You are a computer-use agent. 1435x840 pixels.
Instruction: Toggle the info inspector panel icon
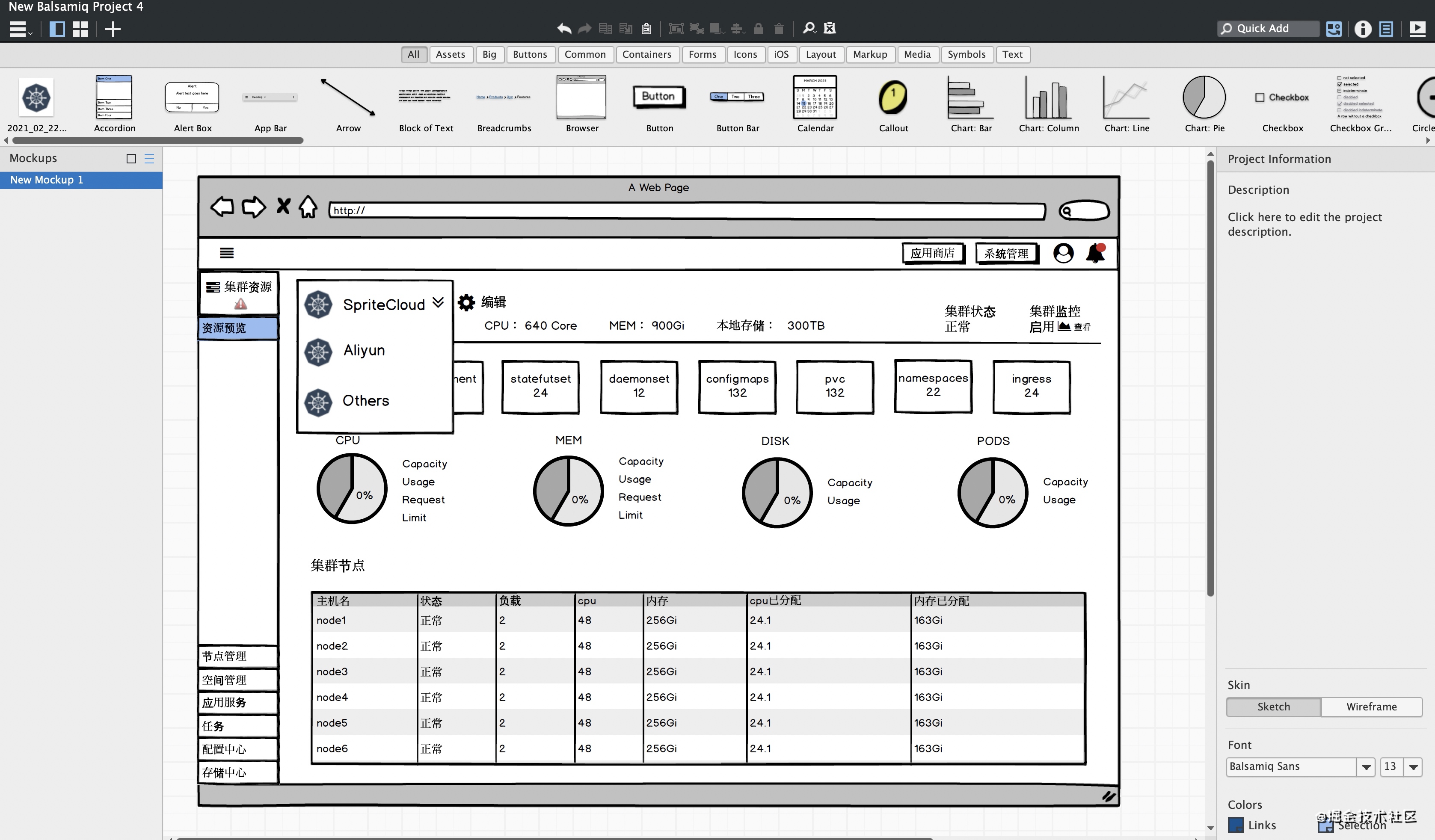[1363, 29]
